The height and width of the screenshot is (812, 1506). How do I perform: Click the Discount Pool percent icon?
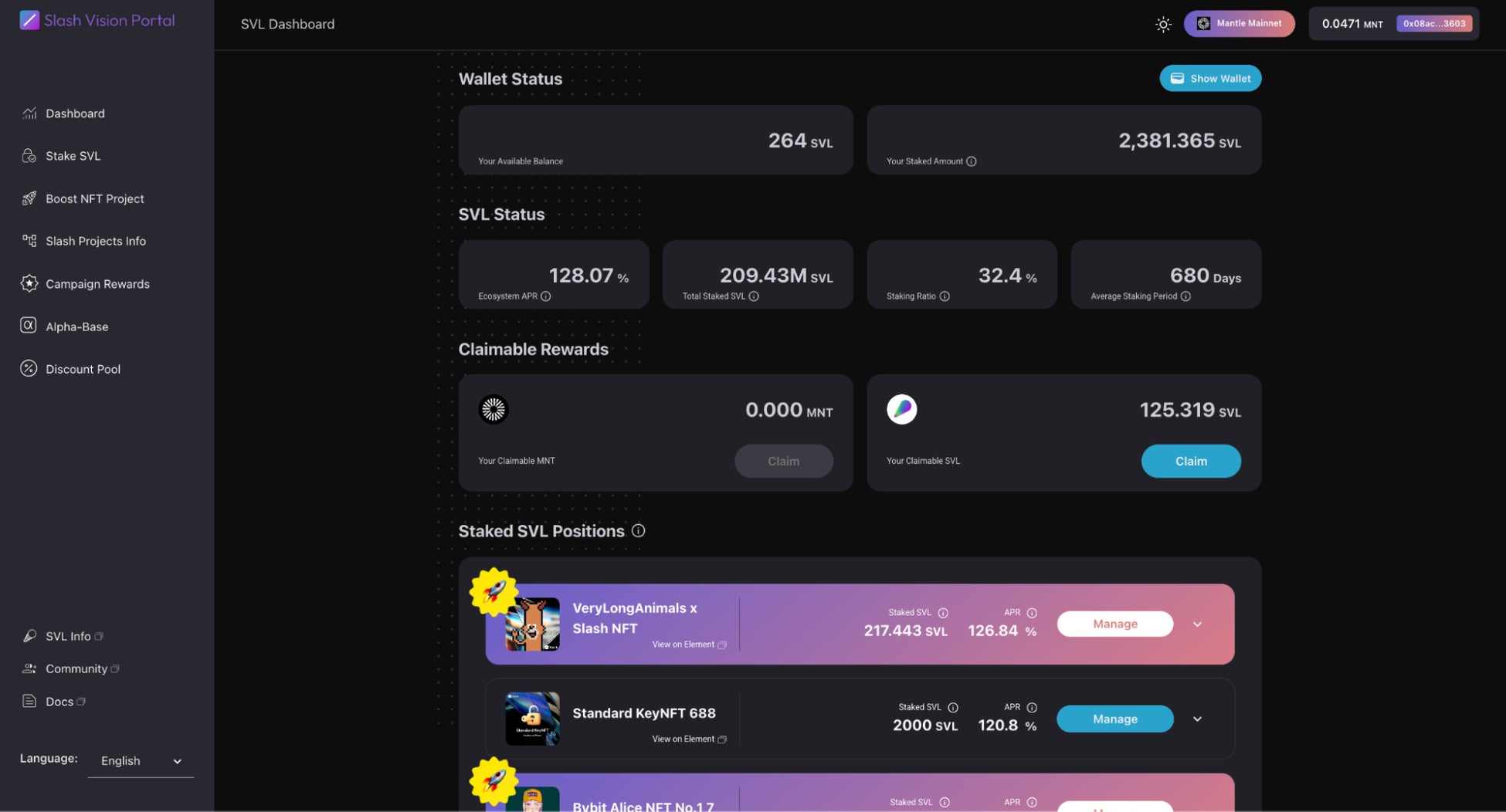pos(29,368)
